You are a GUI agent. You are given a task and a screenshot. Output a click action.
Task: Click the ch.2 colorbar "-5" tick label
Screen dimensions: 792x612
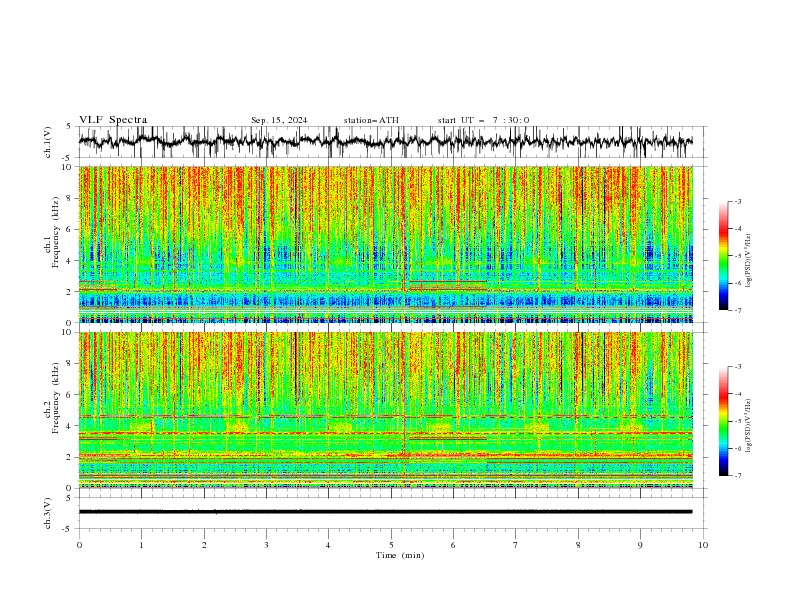point(738,421)
